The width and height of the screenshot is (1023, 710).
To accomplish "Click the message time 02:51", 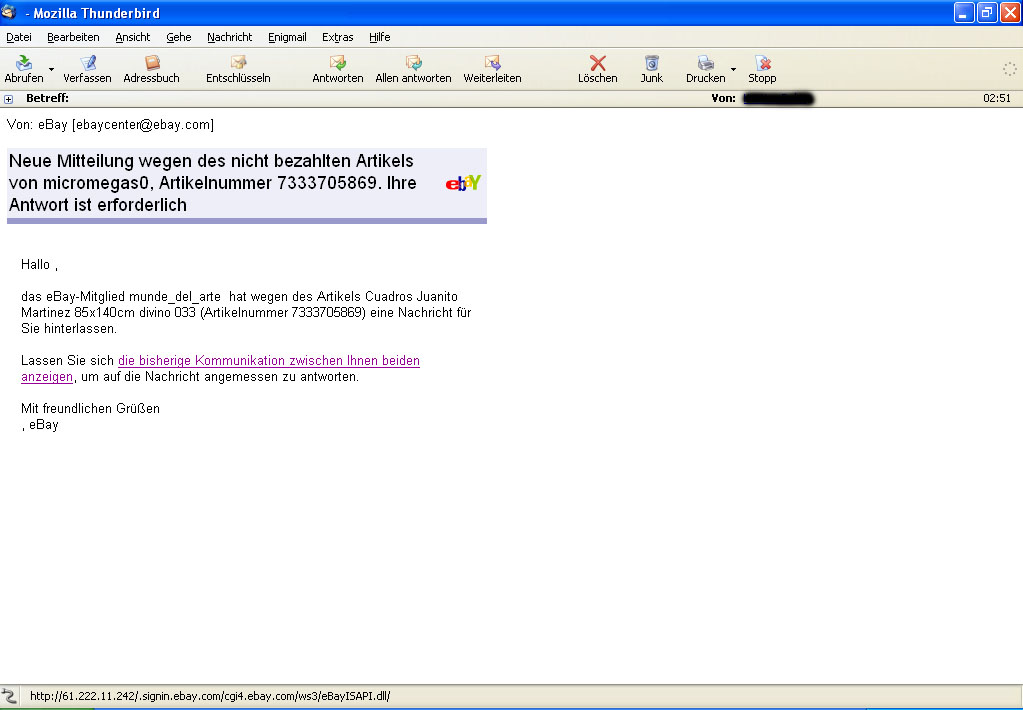I will (x=997, y=99).
